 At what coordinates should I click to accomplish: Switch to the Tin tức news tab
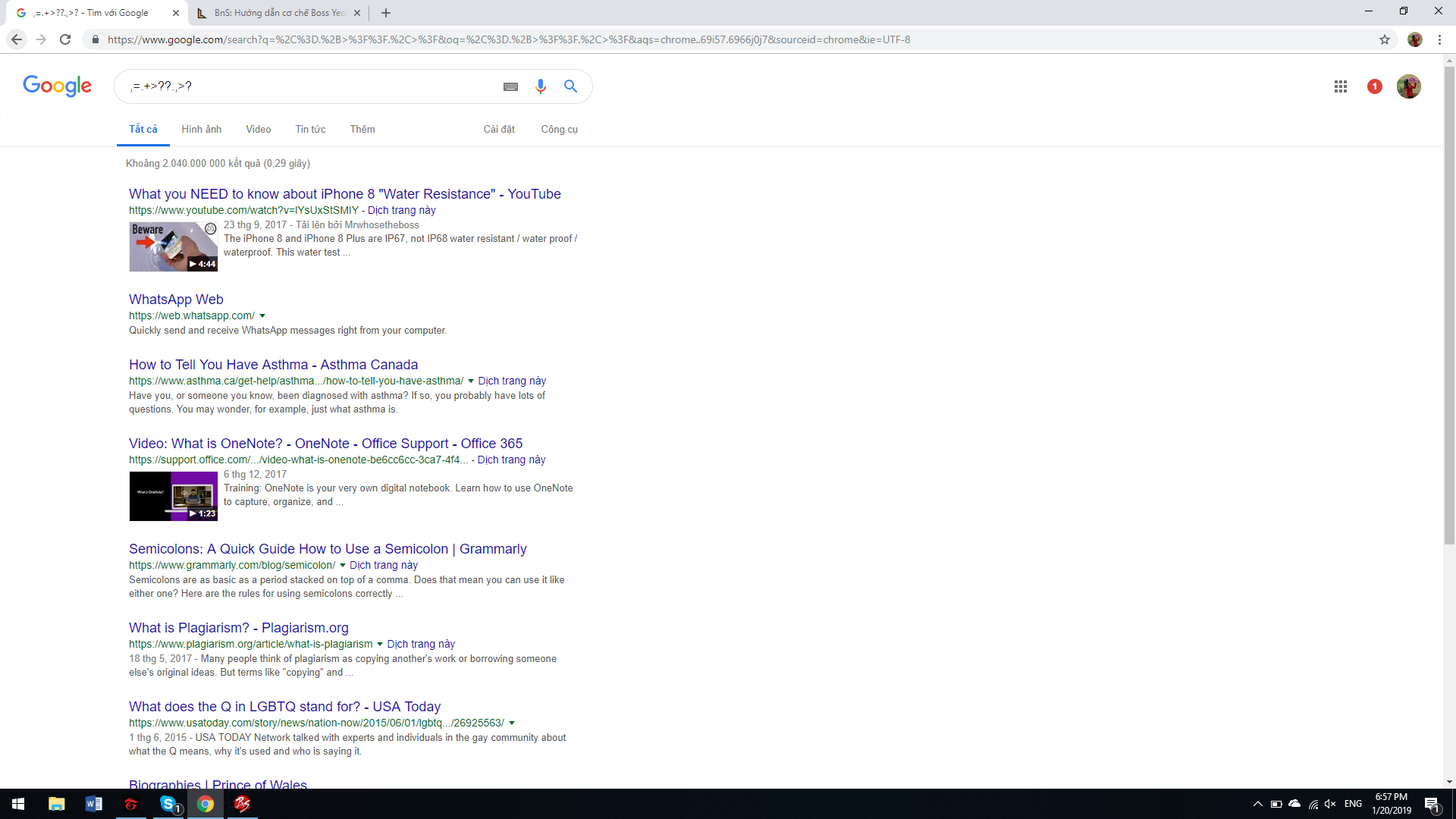310,129
